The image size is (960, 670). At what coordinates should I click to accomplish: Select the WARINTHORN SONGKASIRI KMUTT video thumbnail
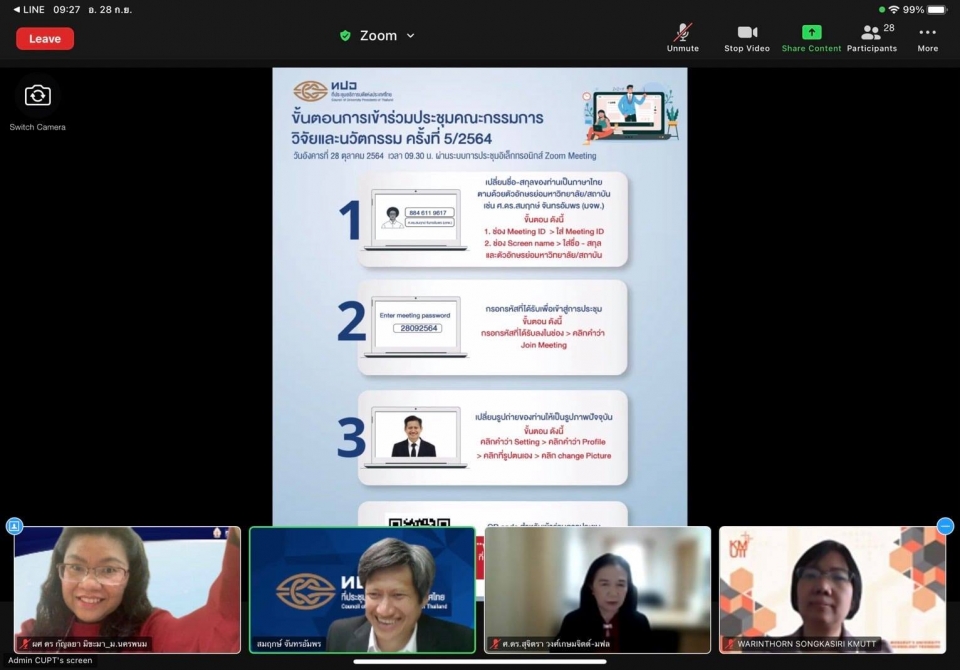tap(833, 590)
